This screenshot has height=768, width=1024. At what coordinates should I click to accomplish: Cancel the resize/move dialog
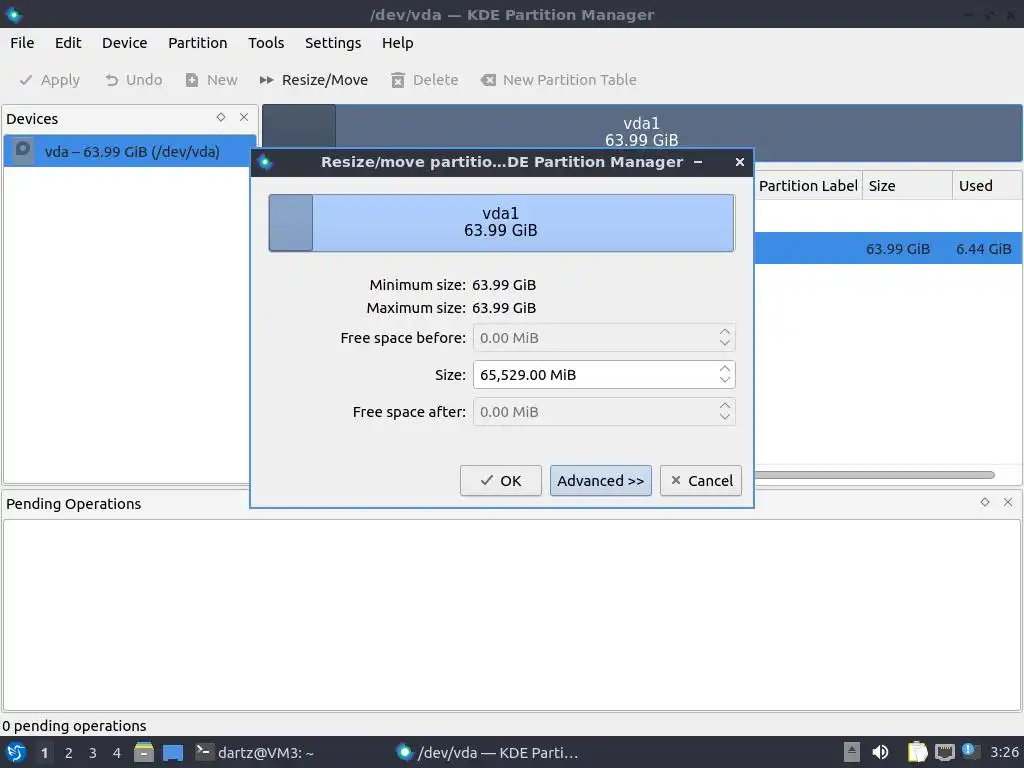[701, 481]
